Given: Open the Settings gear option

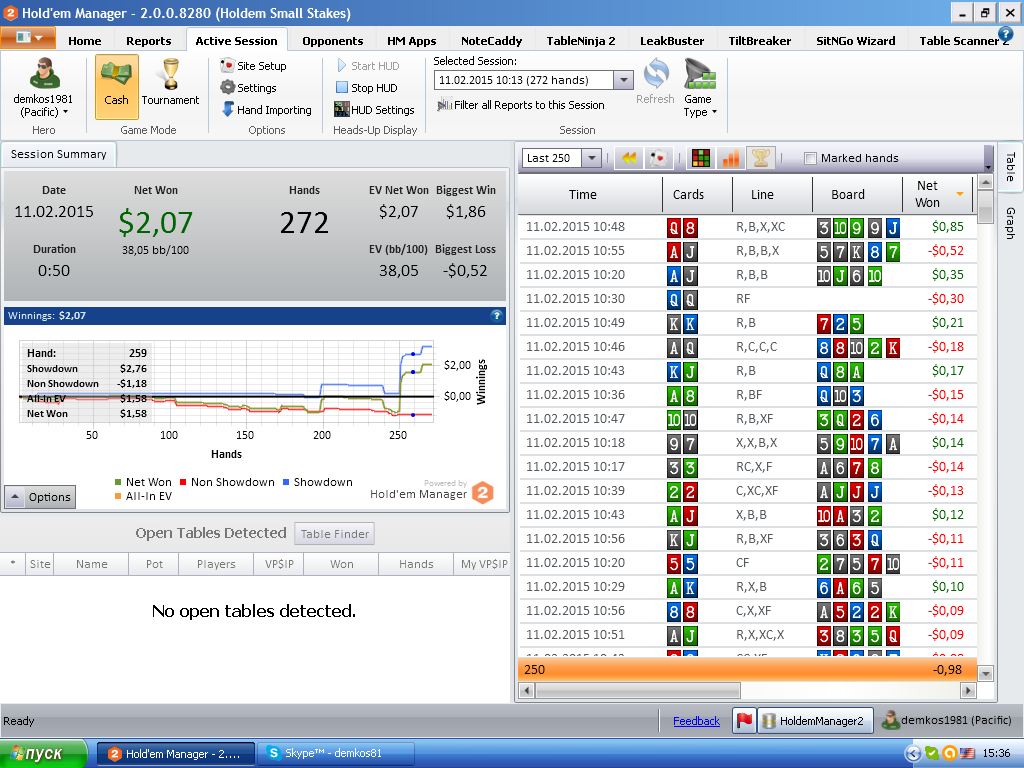Looking at the screenshot, I should (x=248, y=88).
